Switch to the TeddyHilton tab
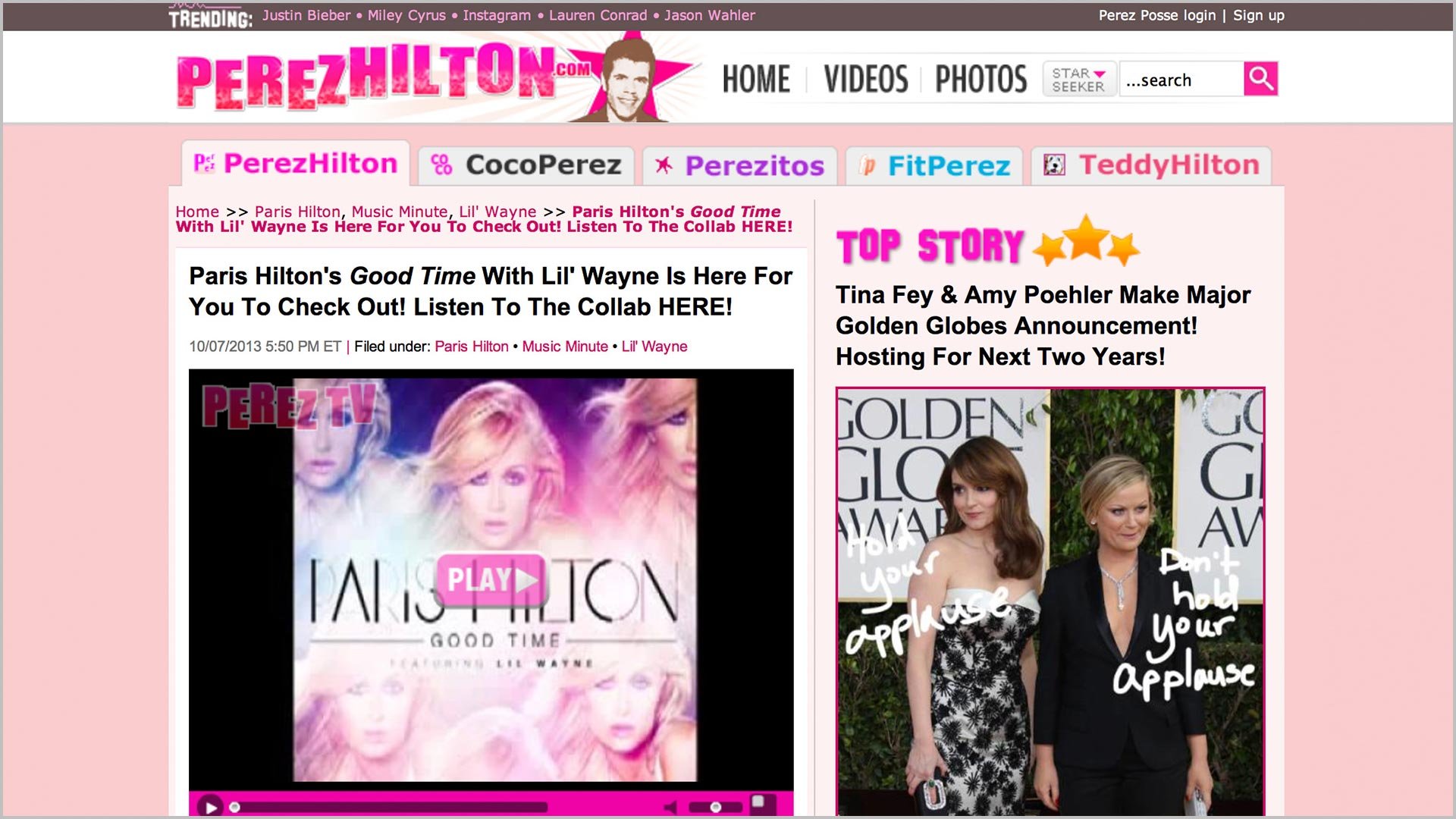The image size is (1456, 819). click(x=1151, y=165)
